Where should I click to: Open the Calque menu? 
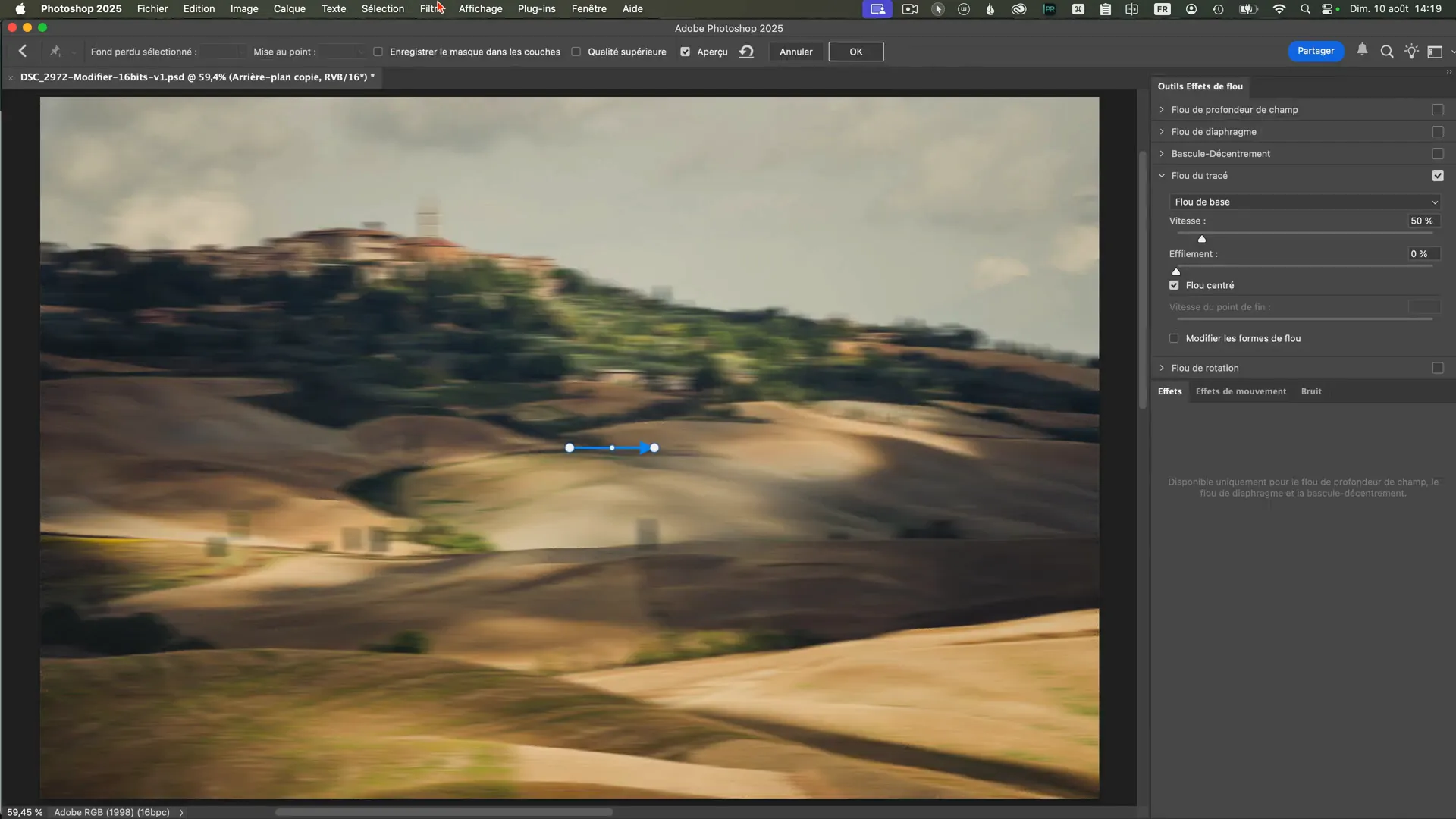[x=289, y=8]
